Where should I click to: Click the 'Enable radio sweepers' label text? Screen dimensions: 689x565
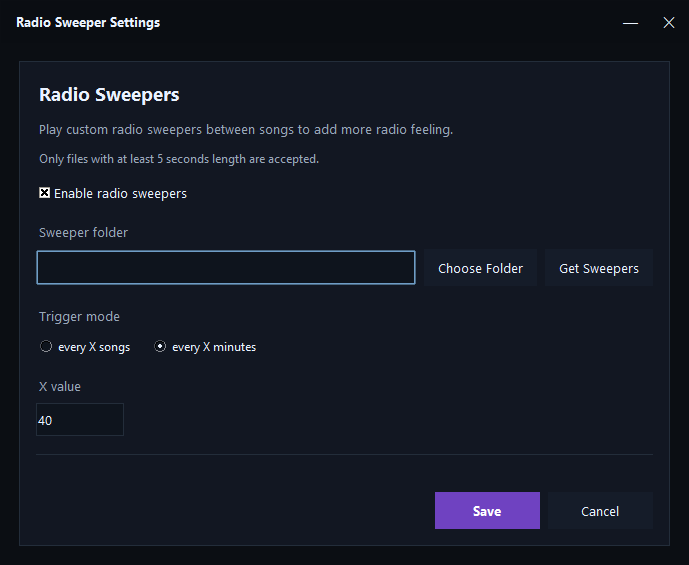coord(120,193)
